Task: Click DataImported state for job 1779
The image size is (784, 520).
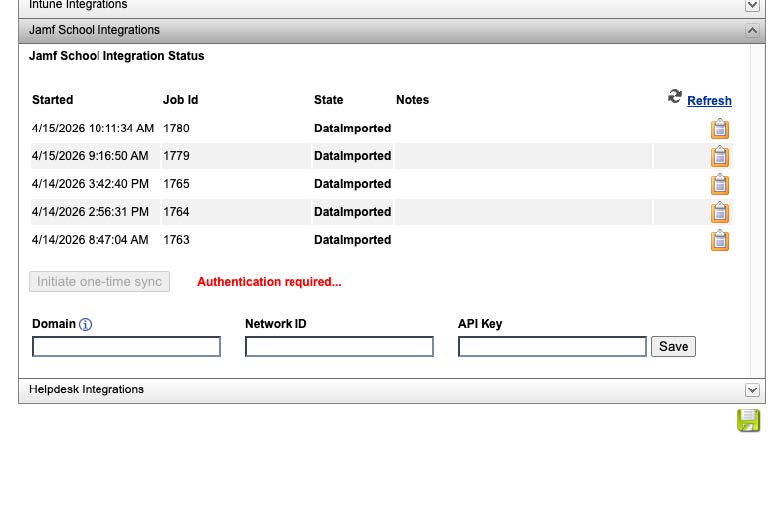Action: pyautogui.click(x=352, y=156)
